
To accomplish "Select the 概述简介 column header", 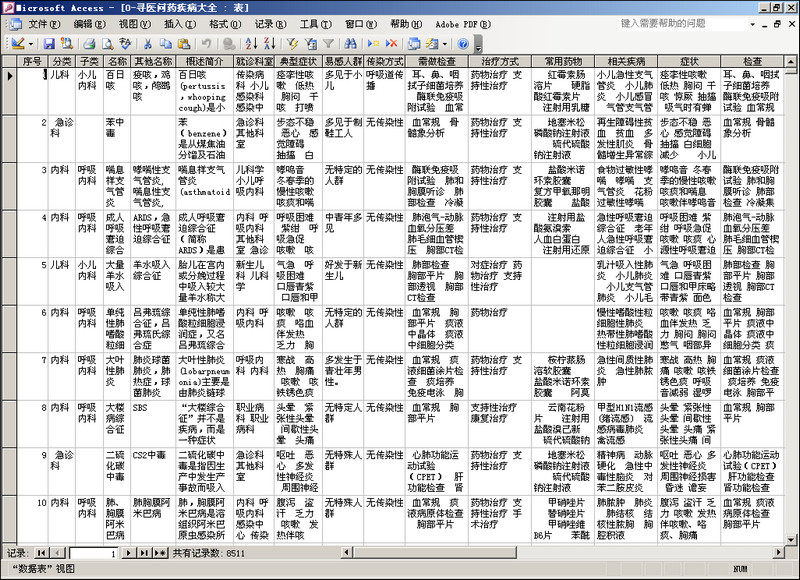I will (205, 61).
